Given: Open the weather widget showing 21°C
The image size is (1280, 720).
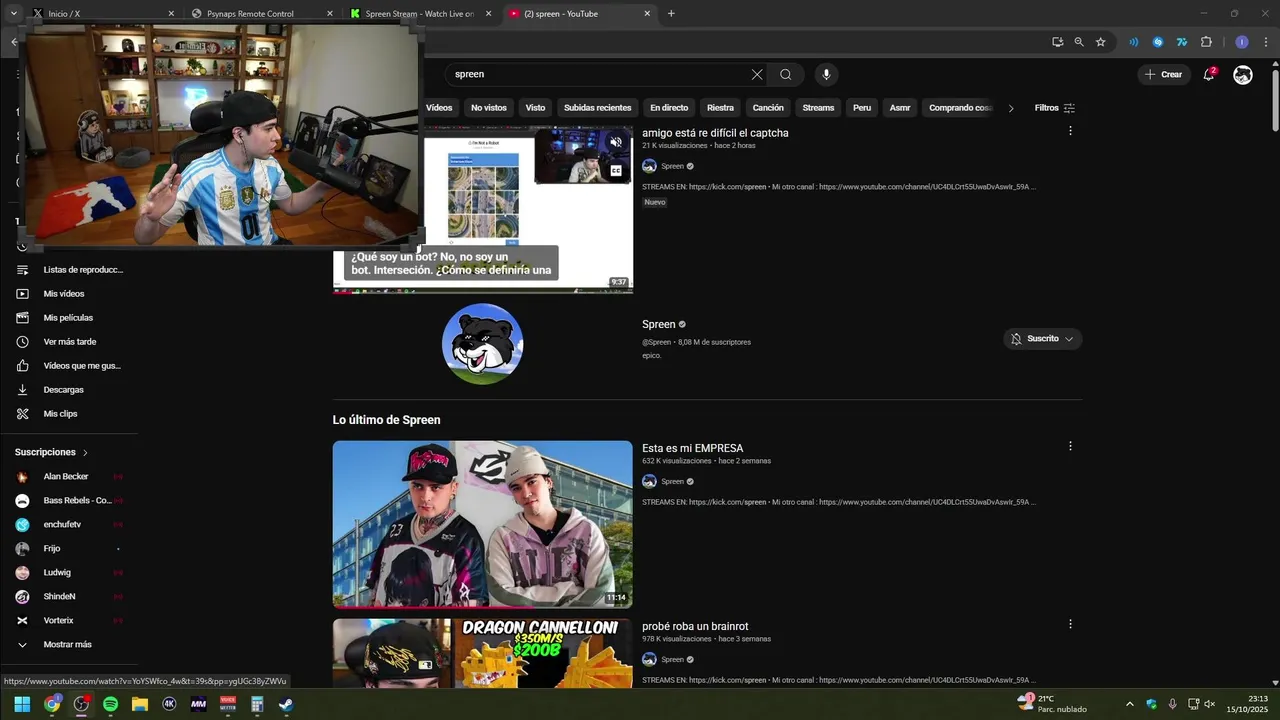Looking at the screenshot, I should (1052, 704).
